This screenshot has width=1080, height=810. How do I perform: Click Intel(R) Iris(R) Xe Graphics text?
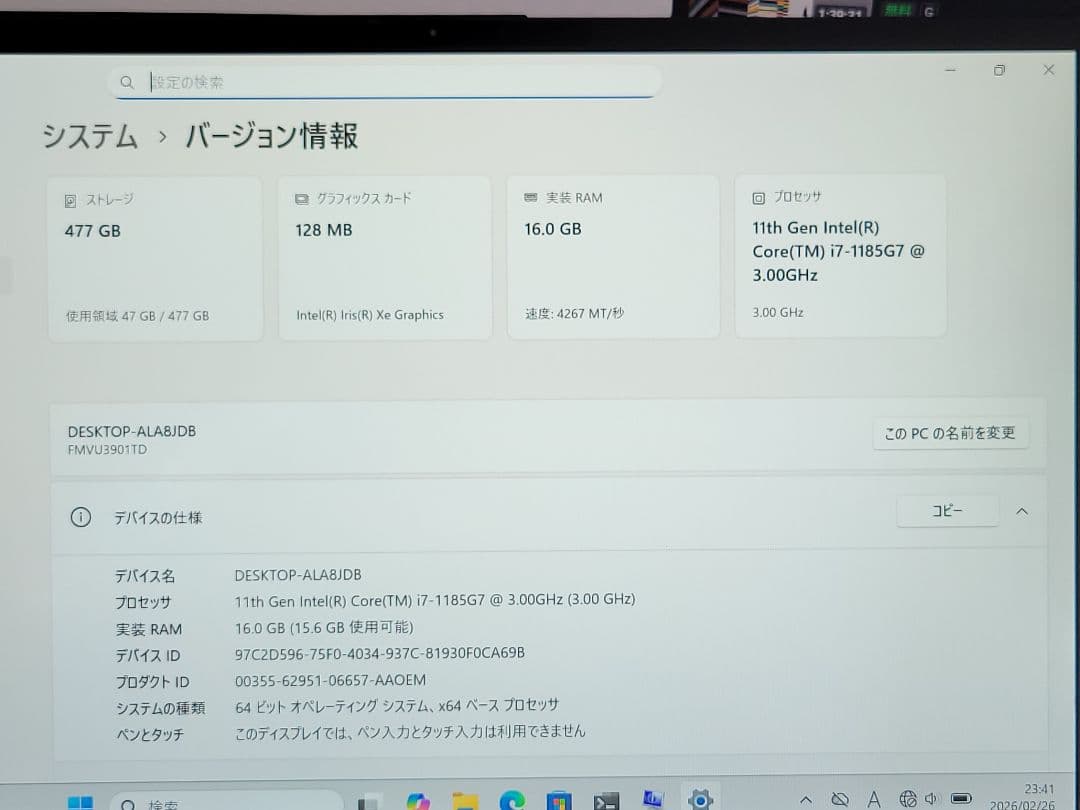point(370,315)
